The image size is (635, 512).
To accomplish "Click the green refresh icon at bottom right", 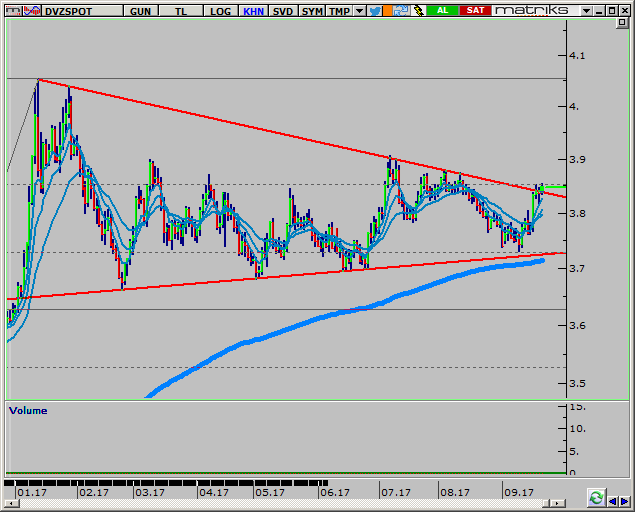I will click(x=596, y=497).
